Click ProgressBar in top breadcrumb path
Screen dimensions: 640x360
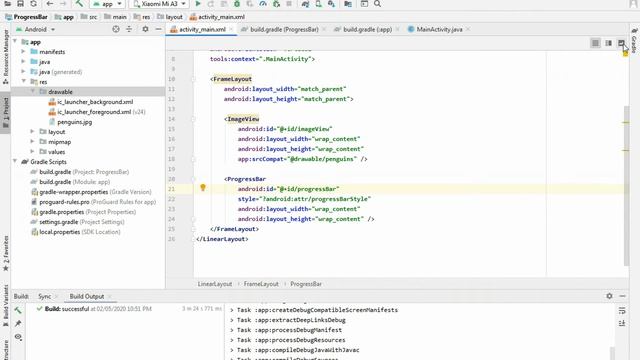(x=27, y=17)
